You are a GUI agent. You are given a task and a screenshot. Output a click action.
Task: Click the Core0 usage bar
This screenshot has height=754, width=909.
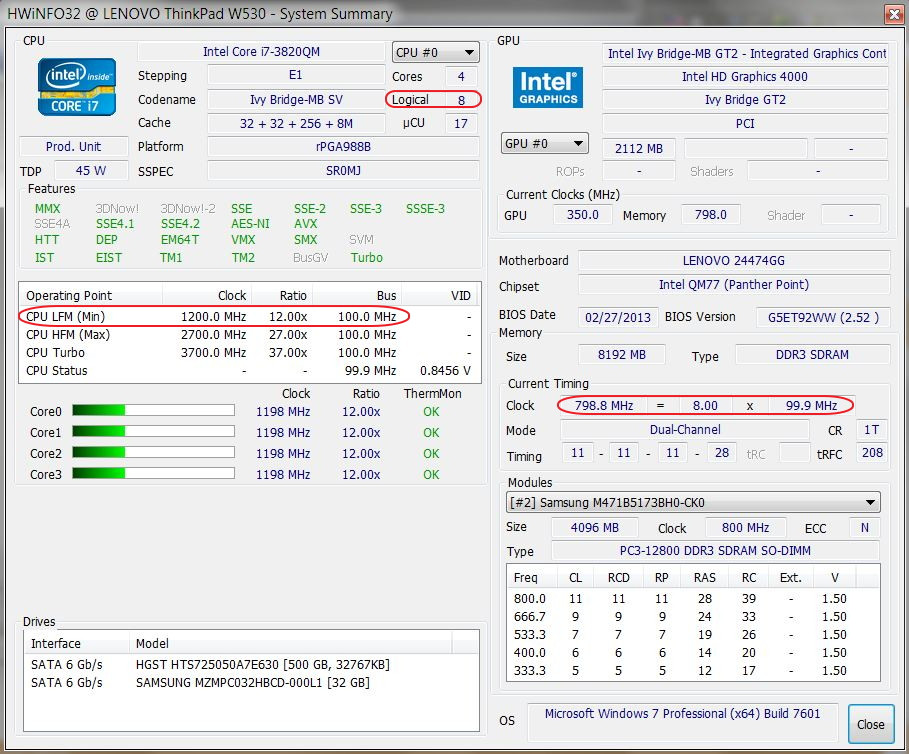click(154, 411)
